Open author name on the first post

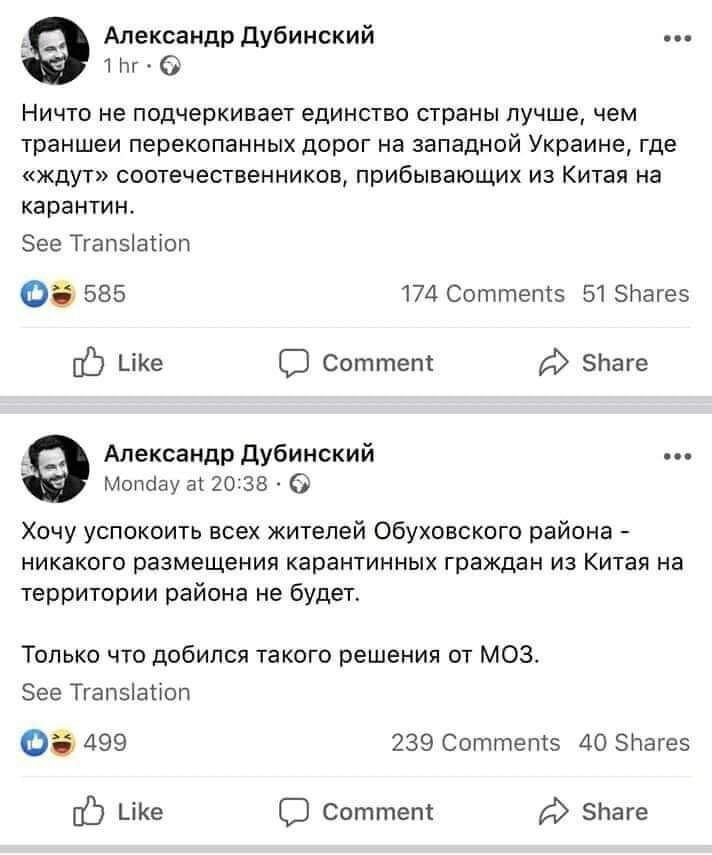click(240, 37)
